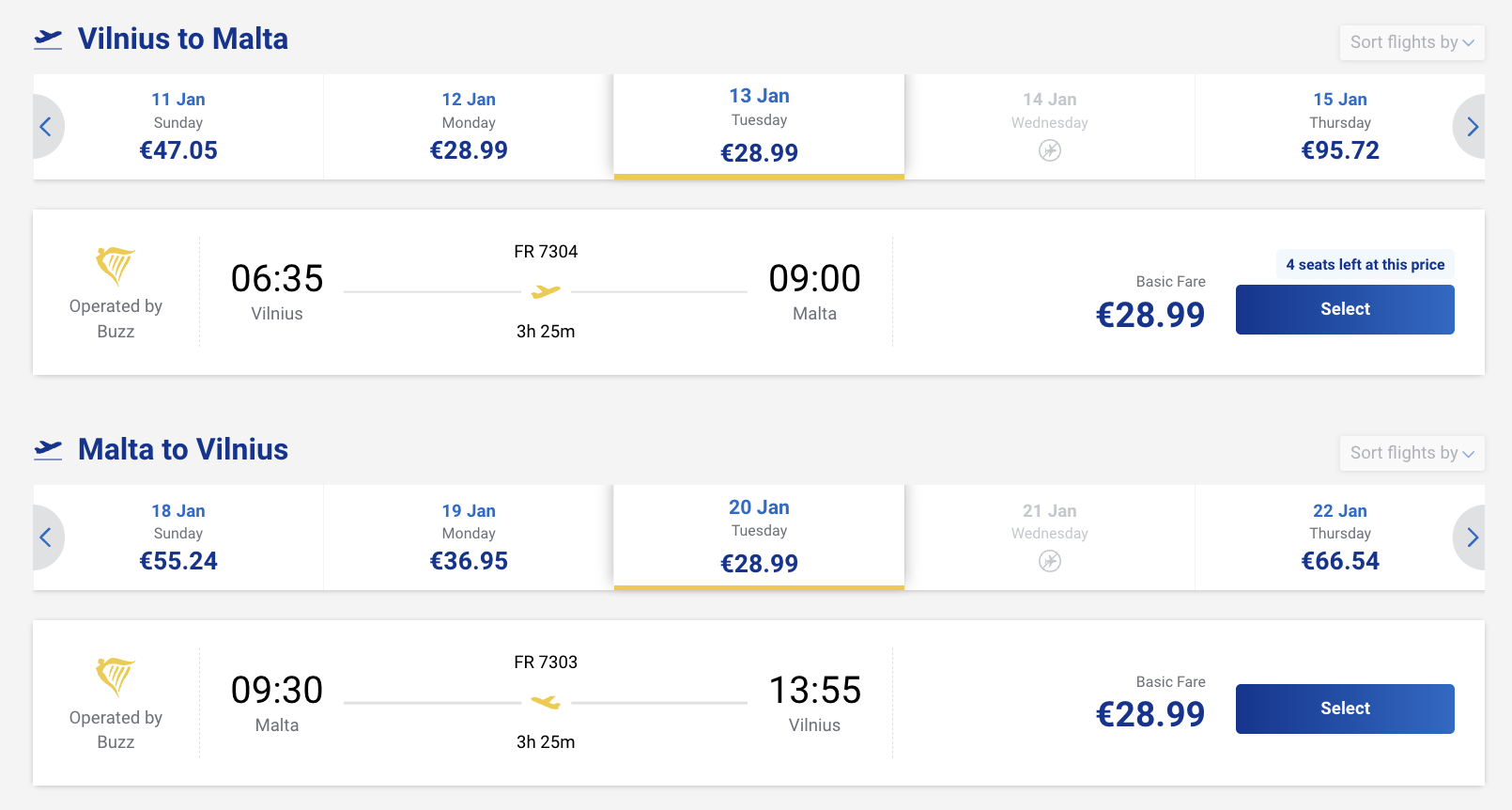Viewport: 1512px width, 810px height.
Task: Click next dates arrow for Vilnius to Malta
Action: 1471,127
